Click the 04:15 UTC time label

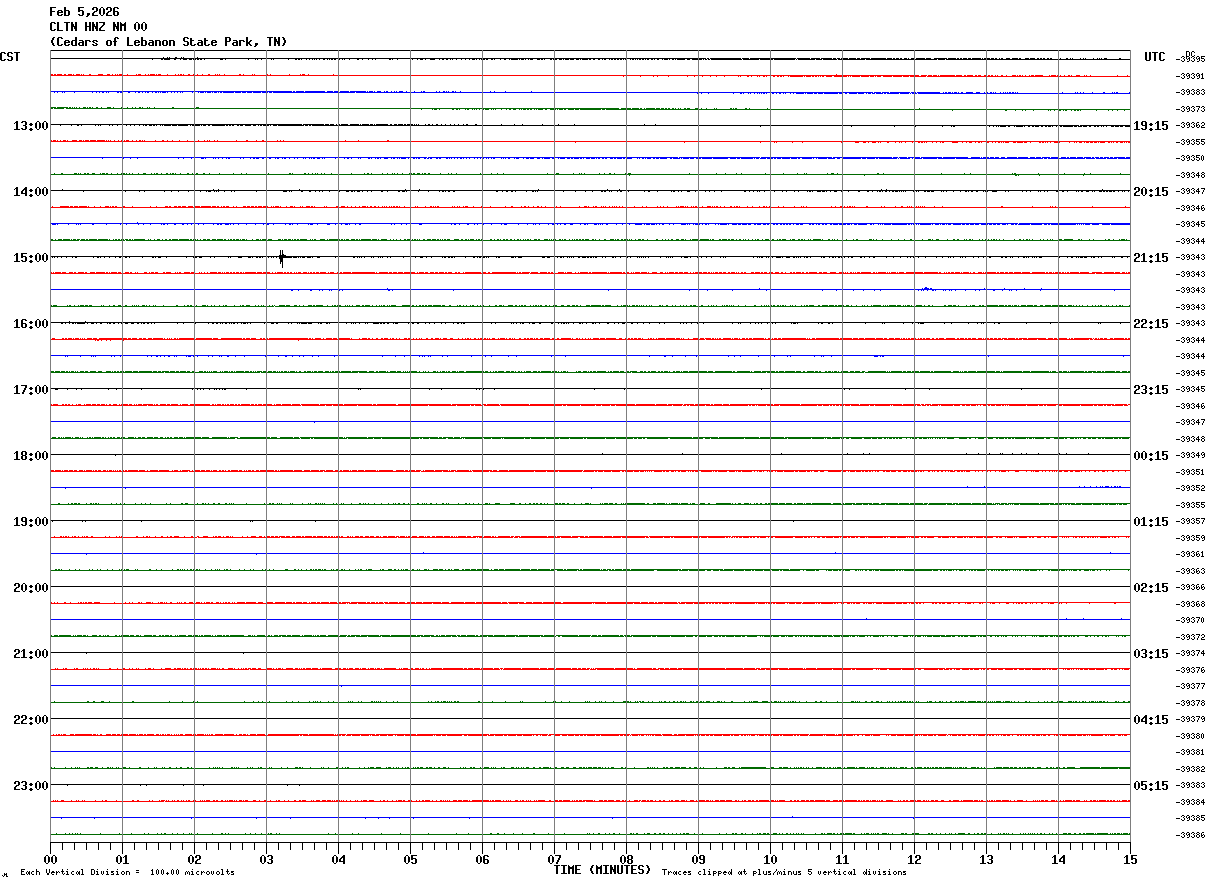[1151, 720]
